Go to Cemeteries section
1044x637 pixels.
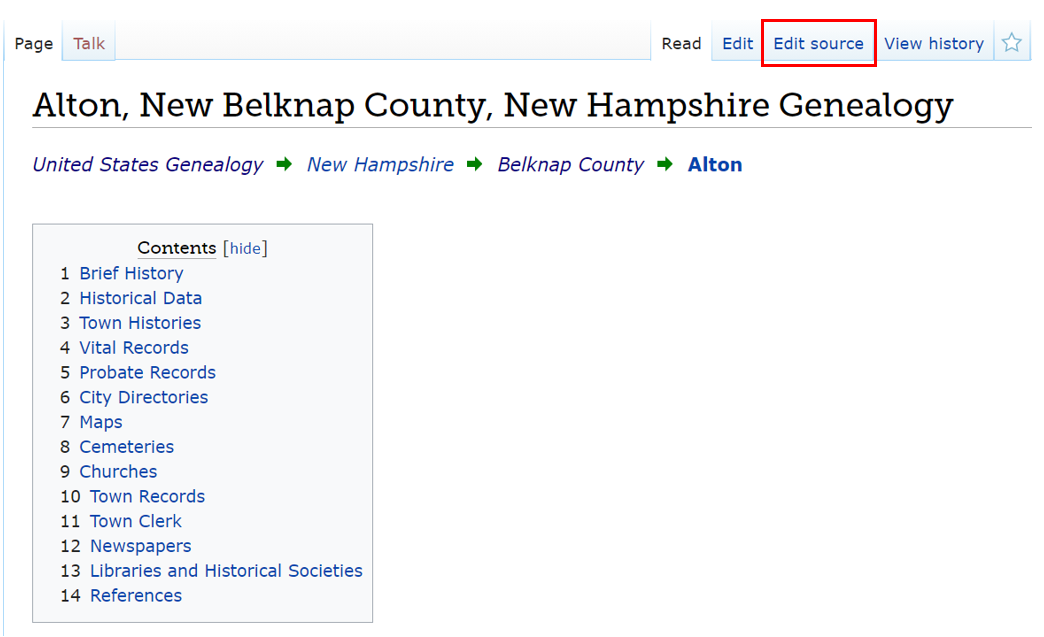click(126, 447)
